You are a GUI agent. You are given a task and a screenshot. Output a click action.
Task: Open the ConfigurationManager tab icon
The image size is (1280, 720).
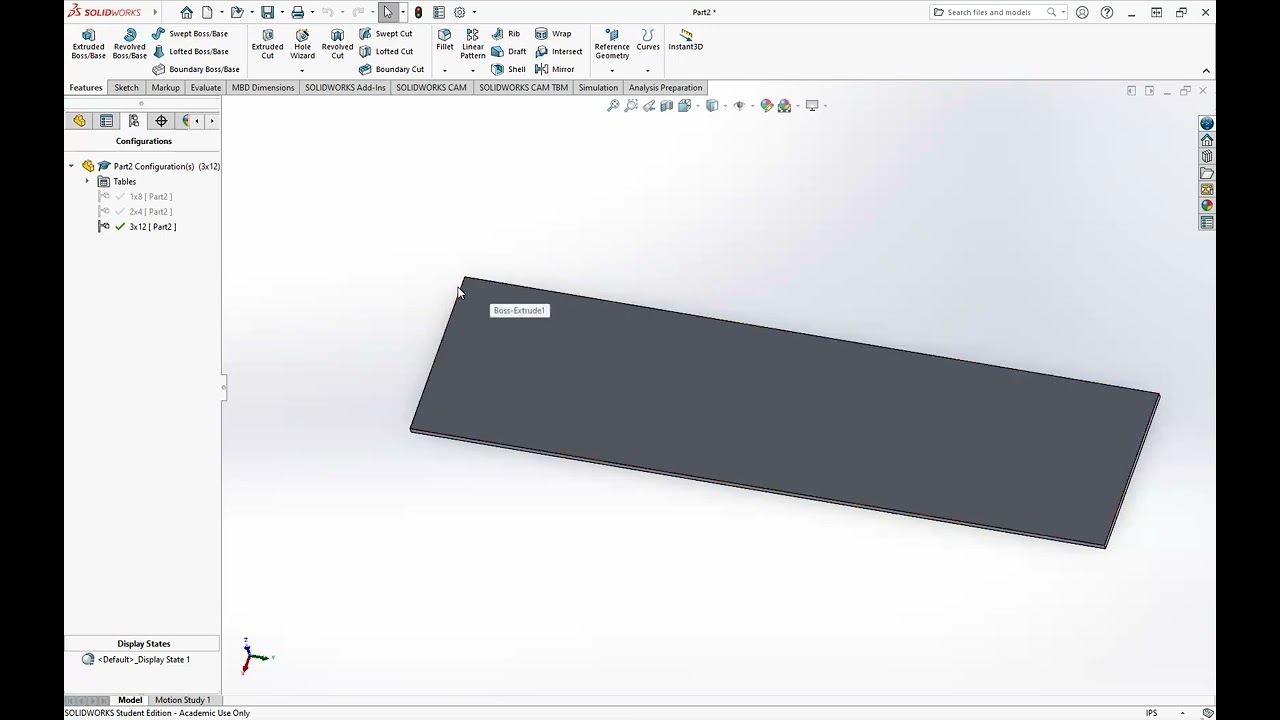[x=134, y=121]
